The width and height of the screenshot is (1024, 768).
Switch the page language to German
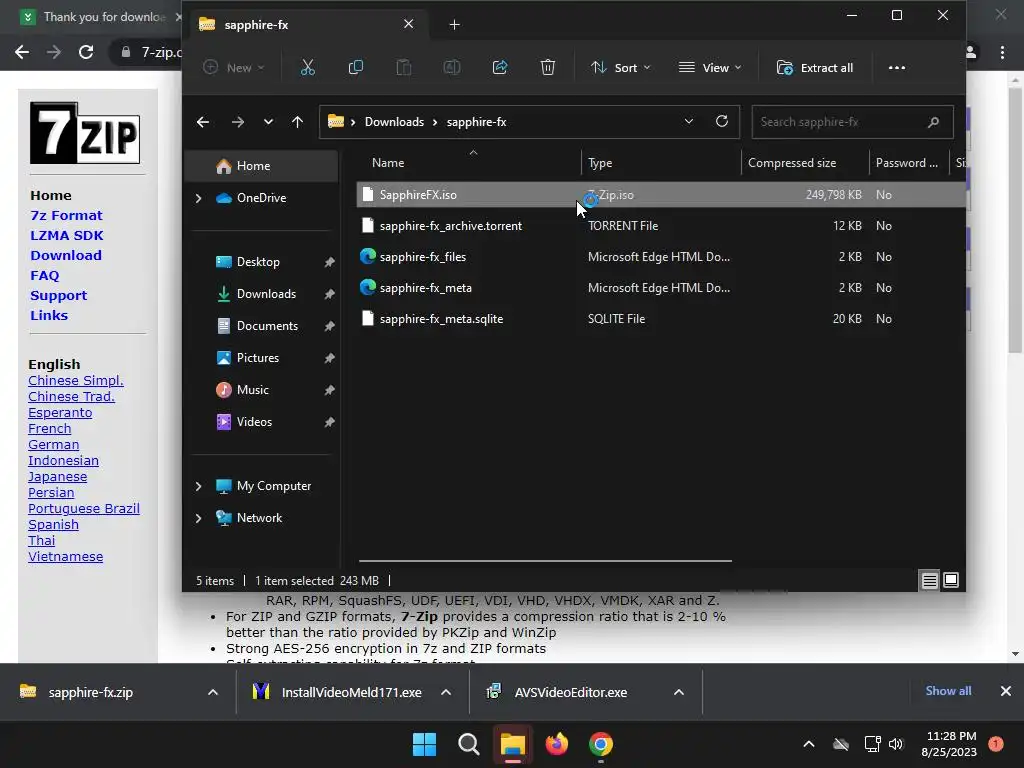(54, 445)
